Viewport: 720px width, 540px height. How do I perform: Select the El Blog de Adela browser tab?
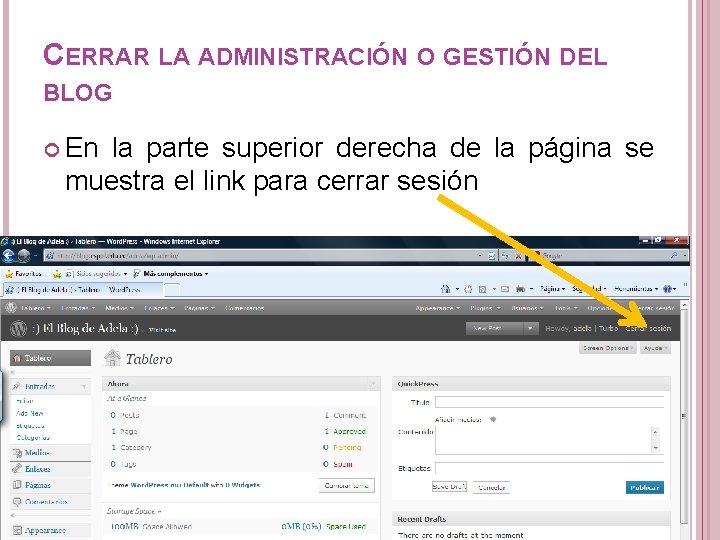83,290
